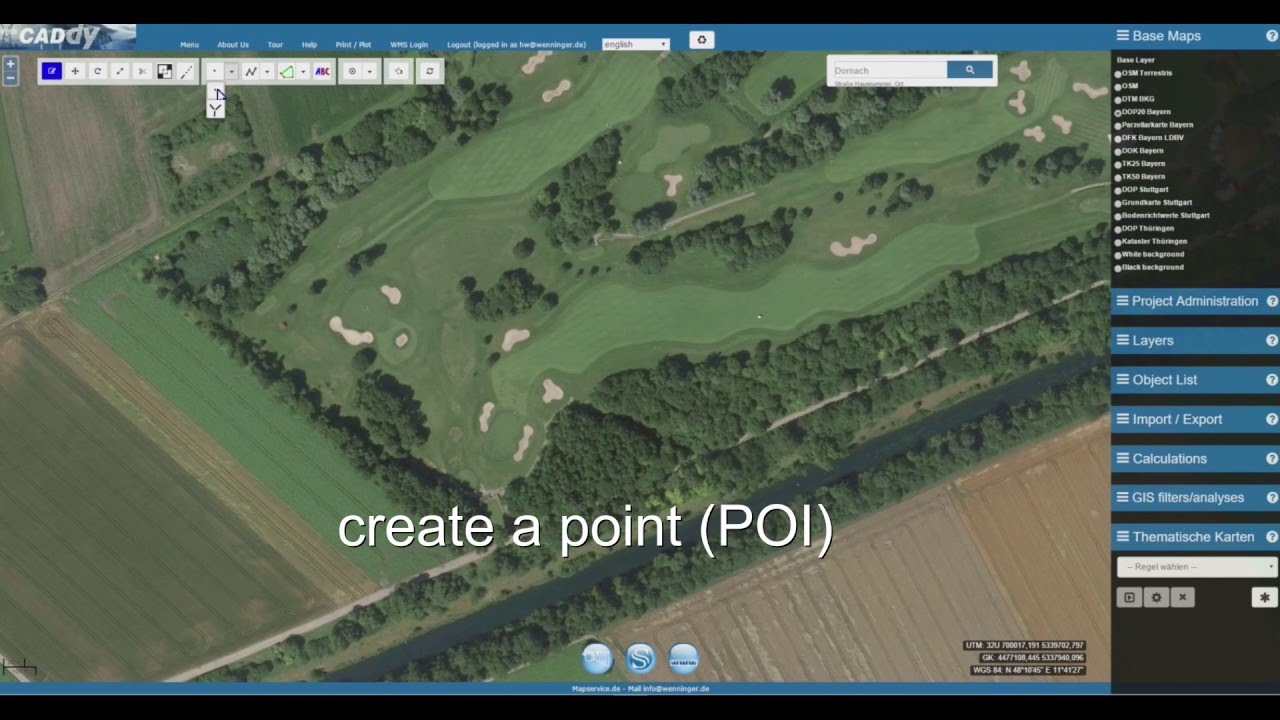Pick the scale arrow tool

click(x=120, y=71)
